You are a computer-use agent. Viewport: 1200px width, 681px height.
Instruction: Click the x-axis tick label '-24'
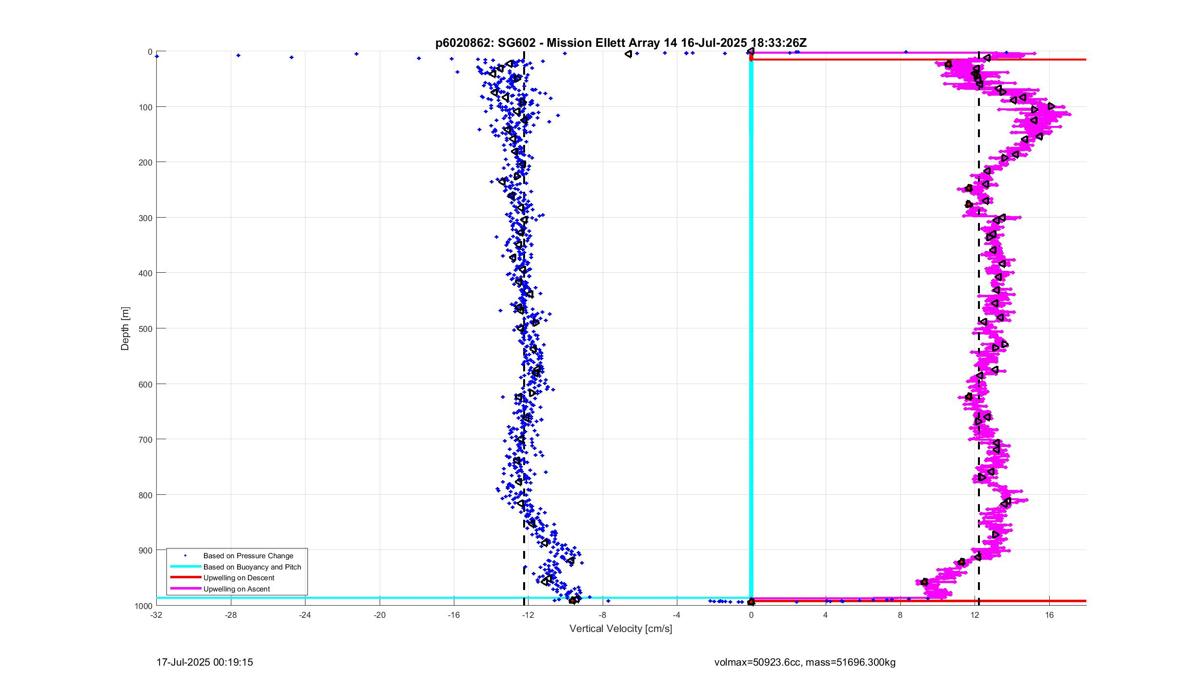pos(305,614)
